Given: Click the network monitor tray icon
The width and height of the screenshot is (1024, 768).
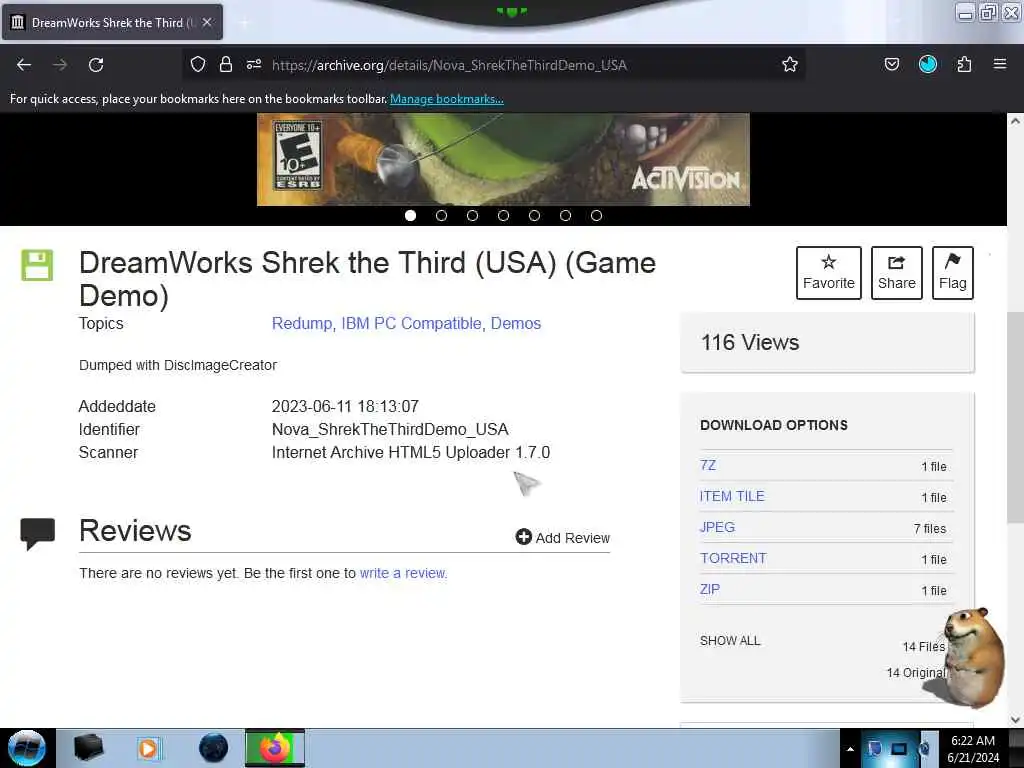Looking at the screenshot, I should point(899,748).
